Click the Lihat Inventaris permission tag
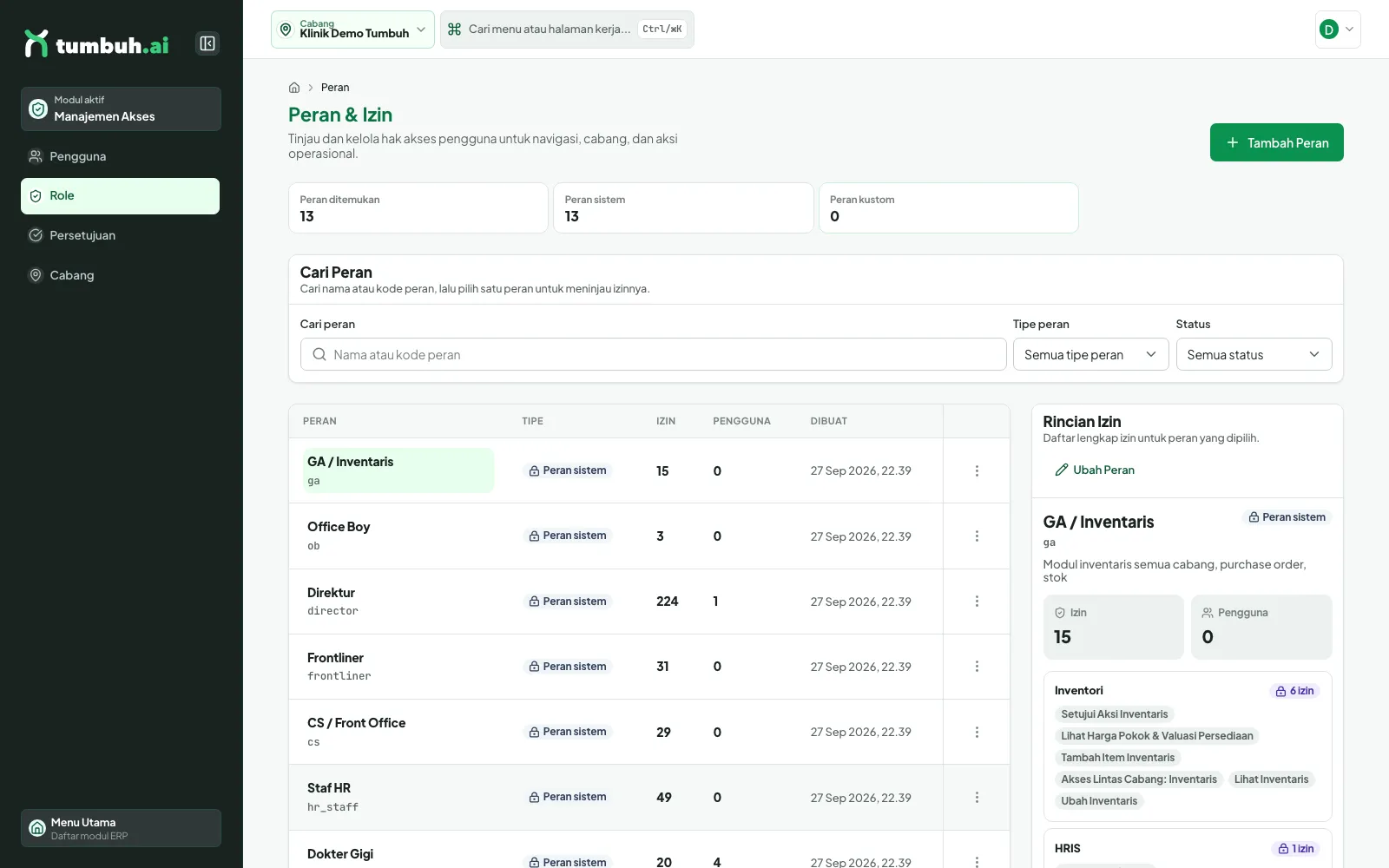 (x=1271, y=779)
